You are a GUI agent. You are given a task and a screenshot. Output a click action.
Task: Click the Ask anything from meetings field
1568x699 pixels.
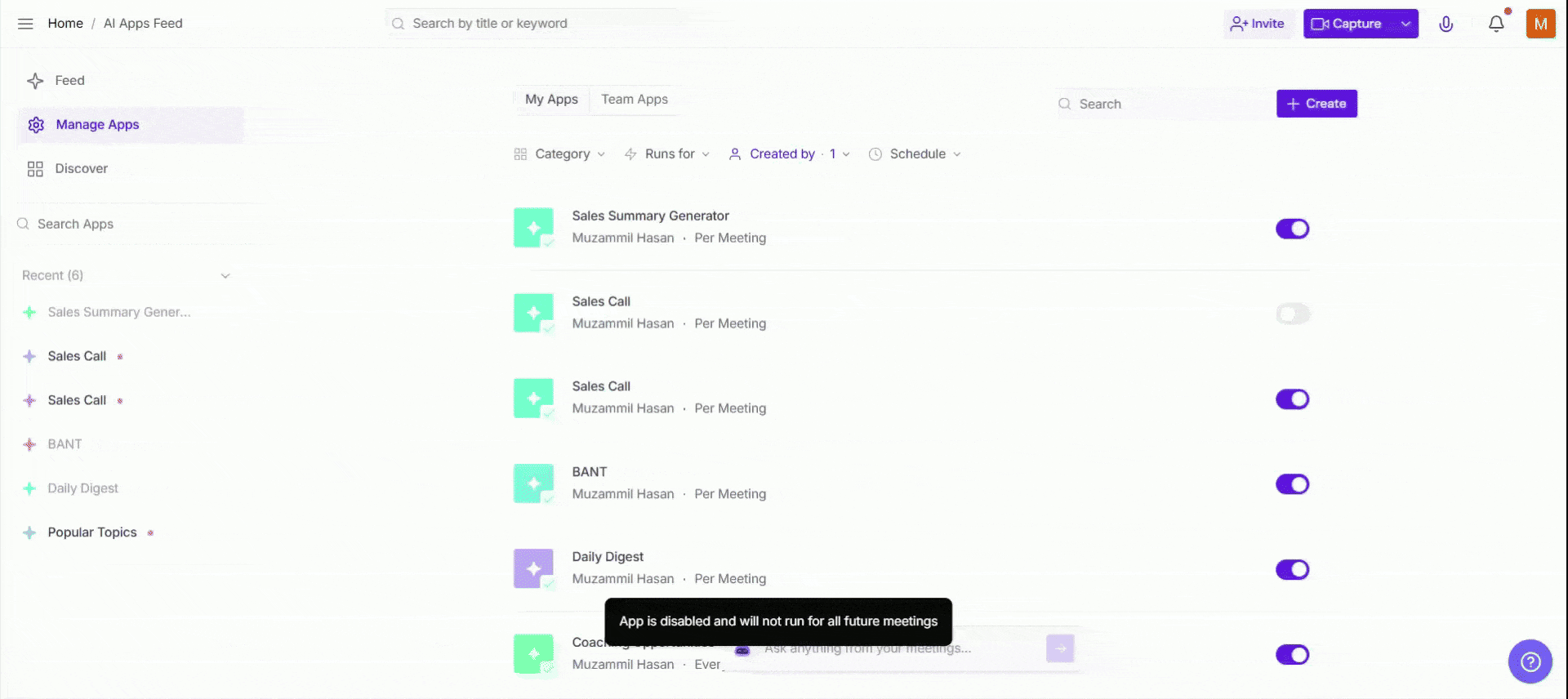886,648
